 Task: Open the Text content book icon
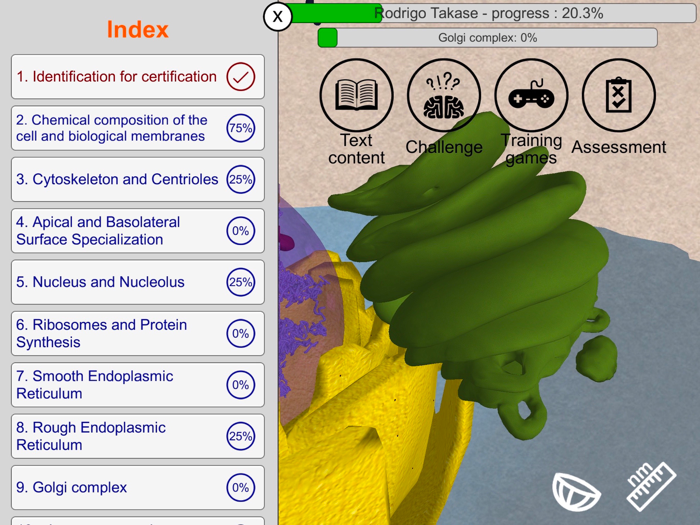356,95
